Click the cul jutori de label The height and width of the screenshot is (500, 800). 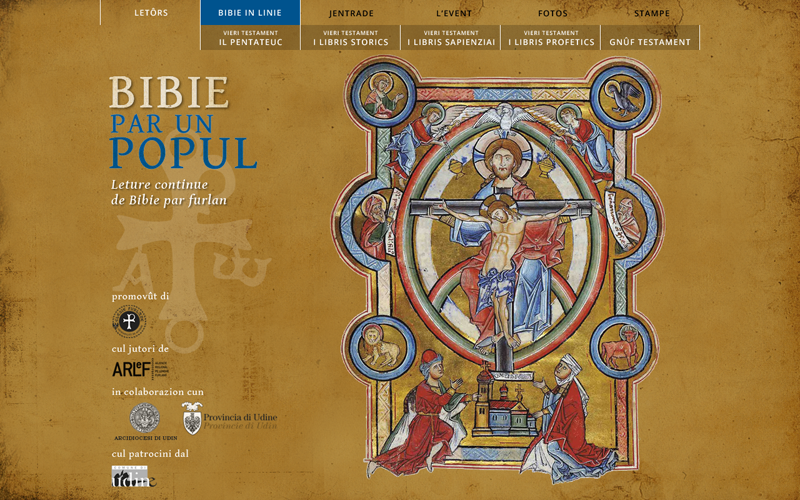[x=140, y=349]
